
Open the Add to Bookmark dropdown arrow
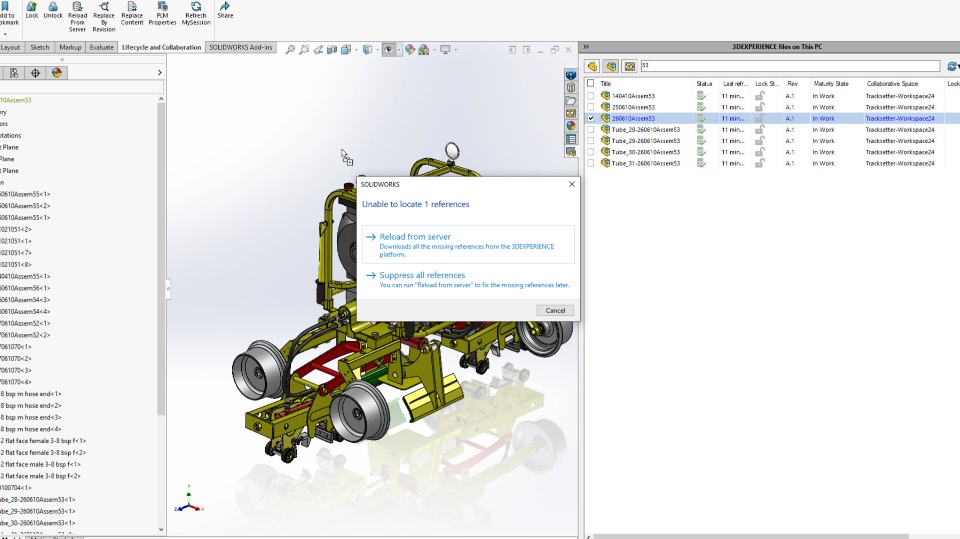4,33
